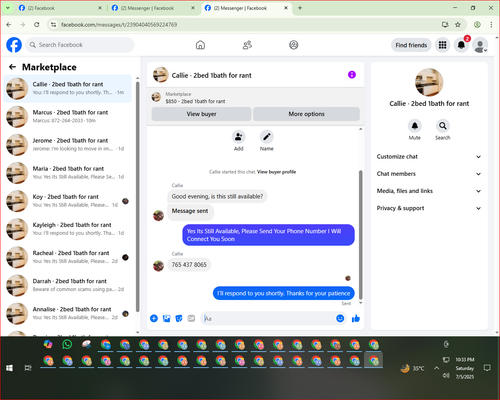
Task: Open Annalise conversation in the list
Action: [68, 313]
